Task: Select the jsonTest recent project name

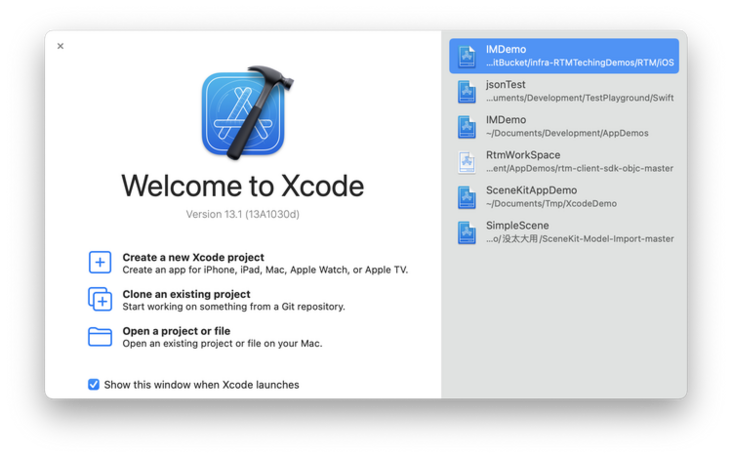Action: click(506, 85)
